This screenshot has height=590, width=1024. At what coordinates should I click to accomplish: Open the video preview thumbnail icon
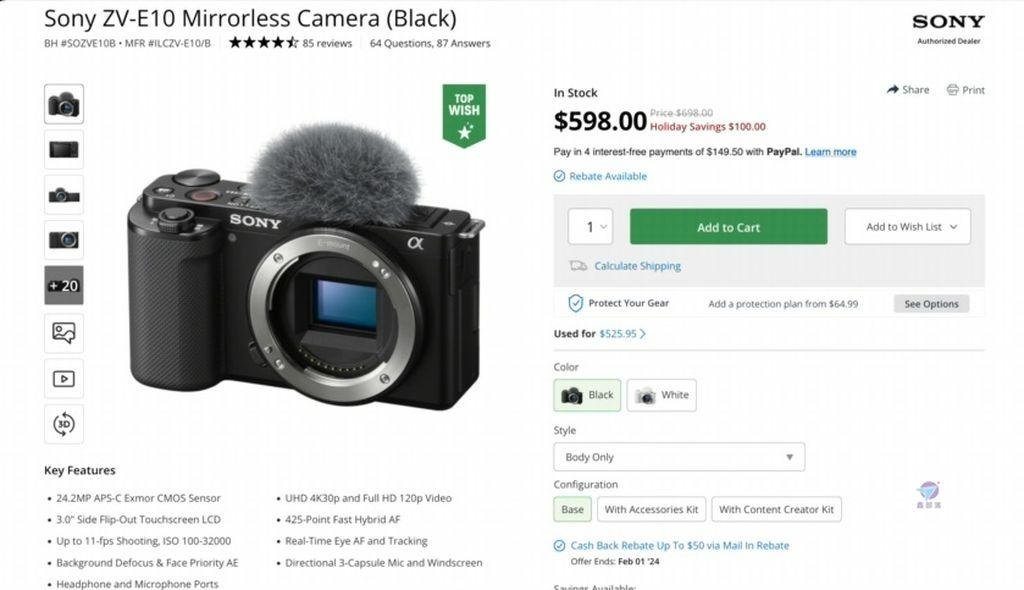[x=63, y=378]
